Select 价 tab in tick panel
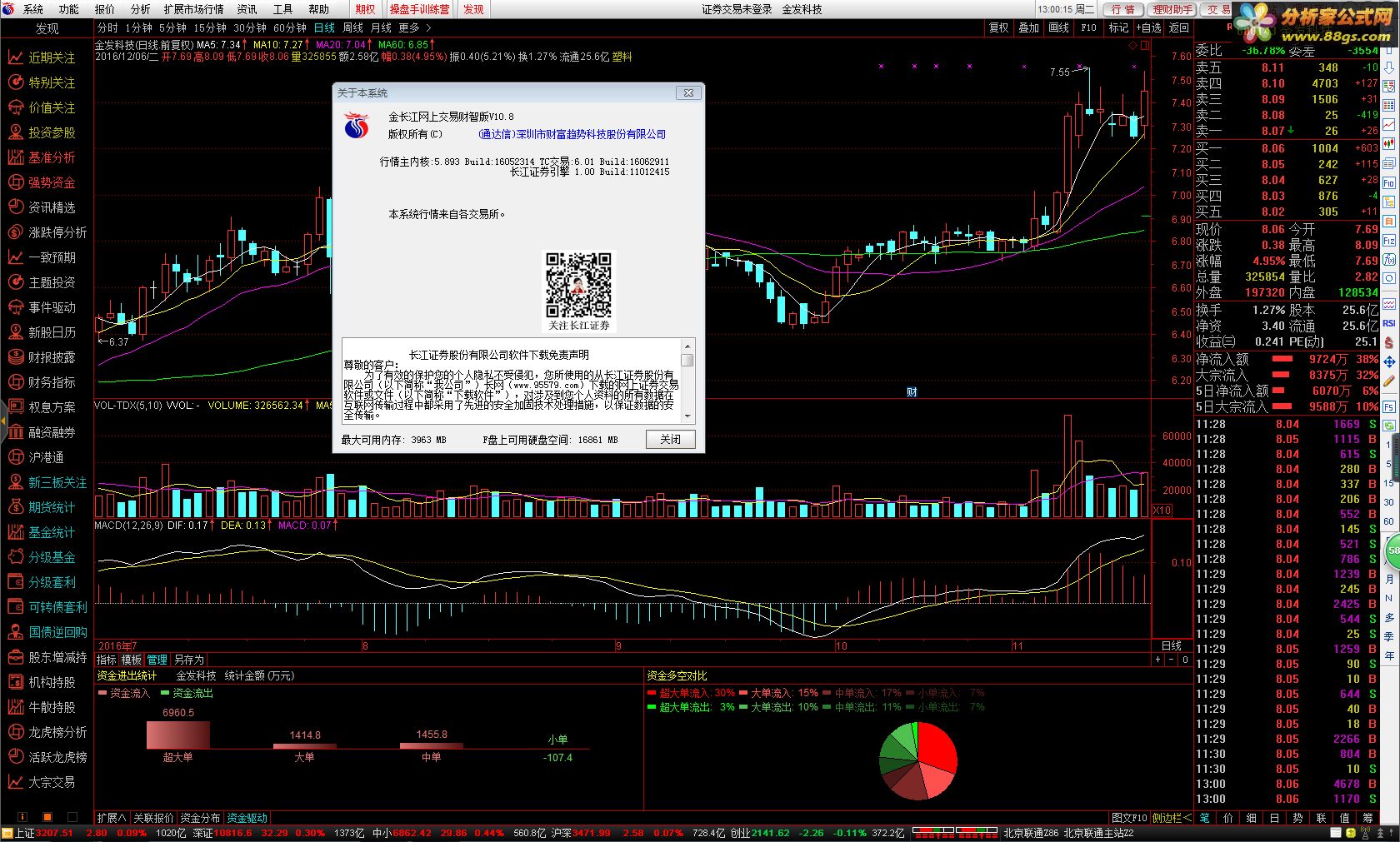1400x842 pixels. pos(1227,818)
